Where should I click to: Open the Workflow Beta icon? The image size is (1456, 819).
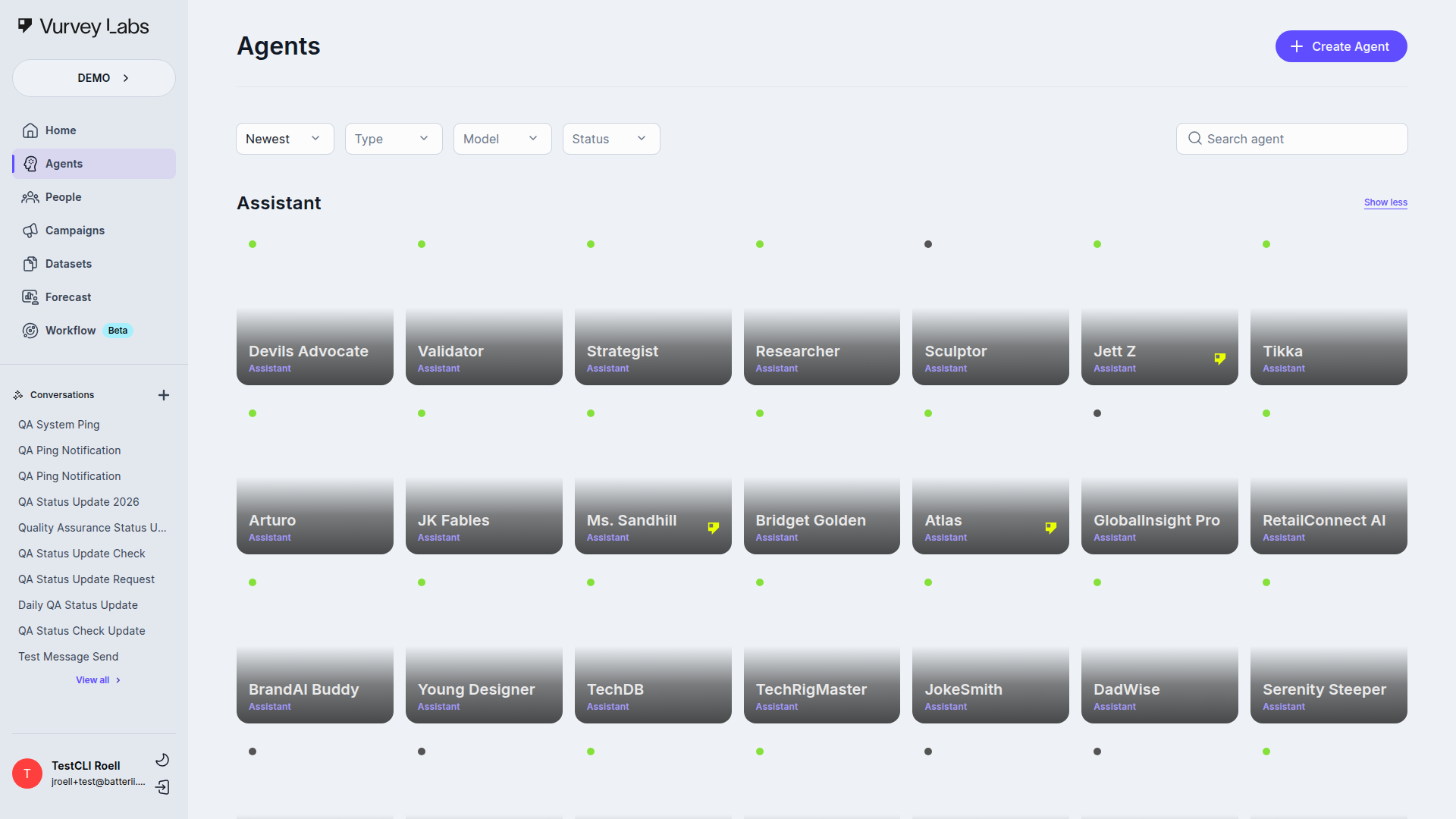(30, 331)
